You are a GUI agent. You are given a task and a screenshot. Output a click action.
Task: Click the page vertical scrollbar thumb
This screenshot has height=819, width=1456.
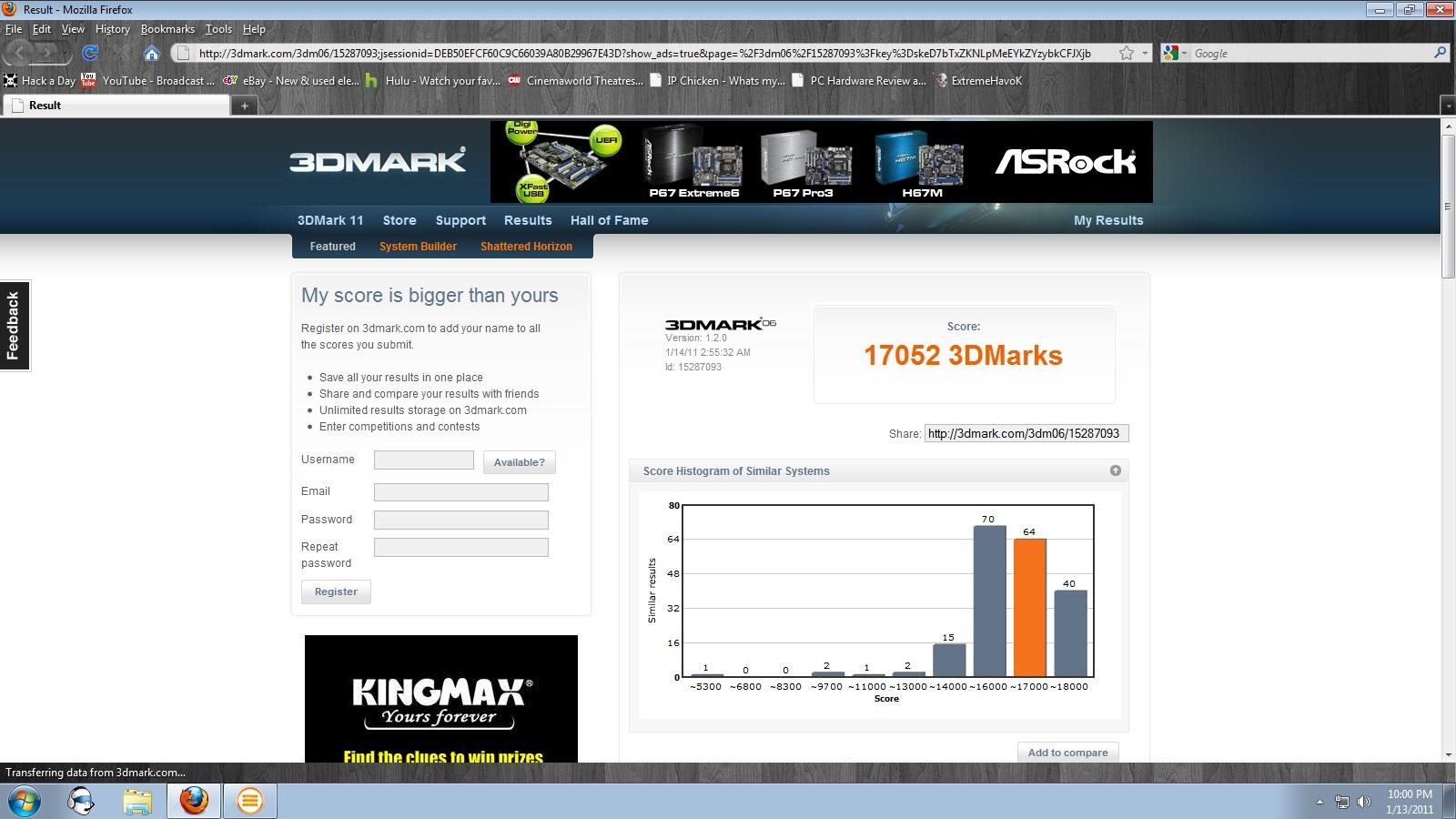pos(1448,207)
